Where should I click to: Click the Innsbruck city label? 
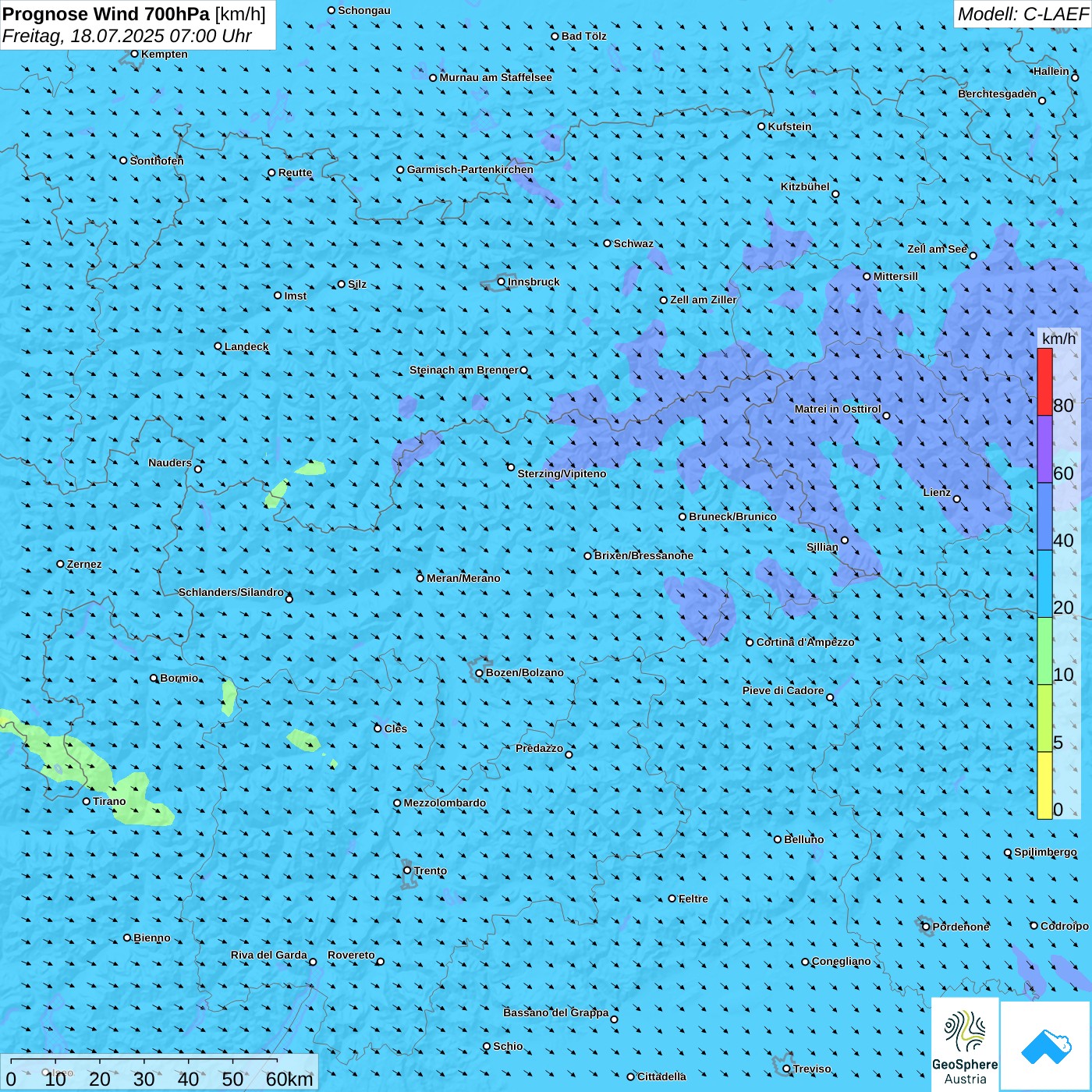tap(534, 282)
